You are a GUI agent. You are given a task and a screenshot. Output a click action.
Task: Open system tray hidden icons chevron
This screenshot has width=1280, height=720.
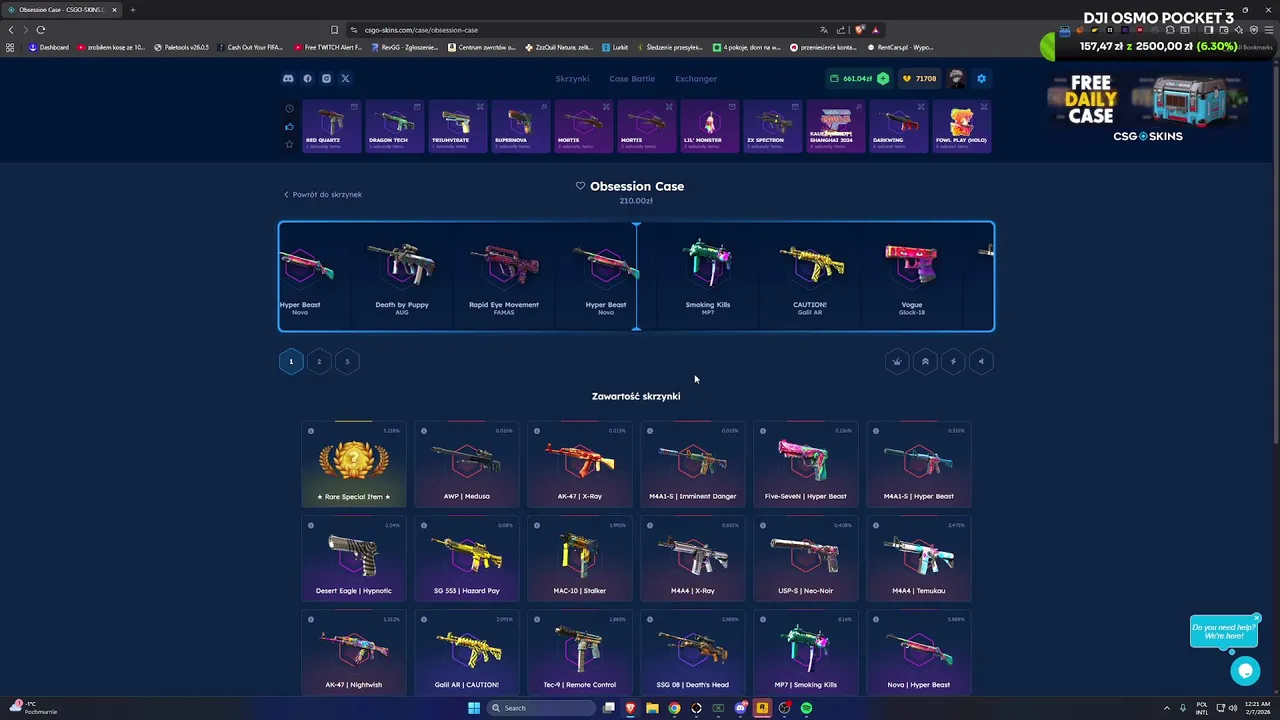click(x=1166, y=708)
